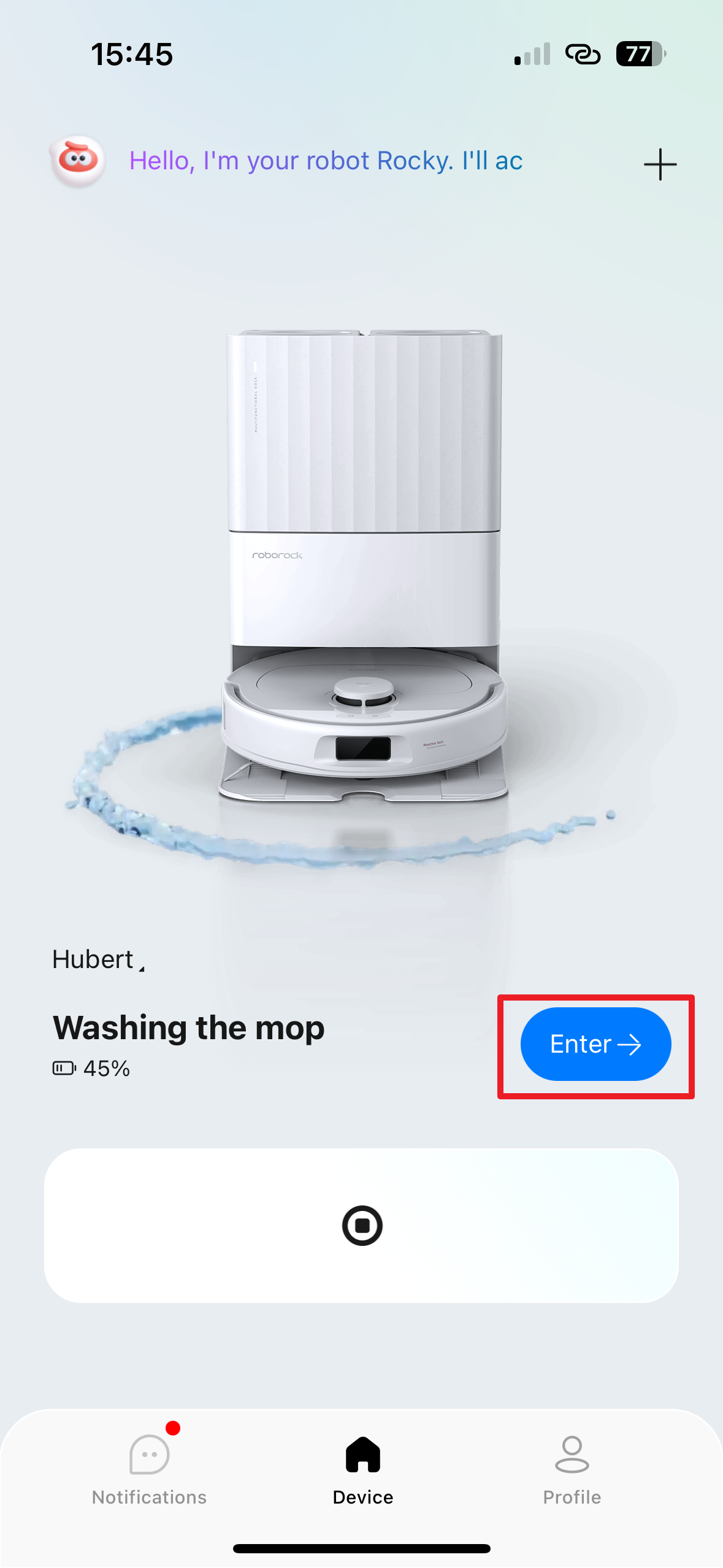
Task: Tap the battery icon next to 45%
Action: pos(64,1068)
